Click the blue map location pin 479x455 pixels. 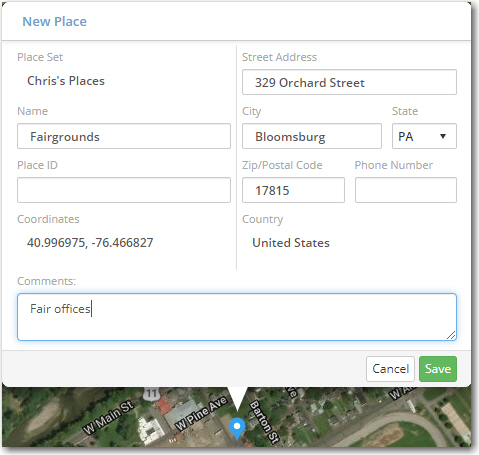point(237,428)
